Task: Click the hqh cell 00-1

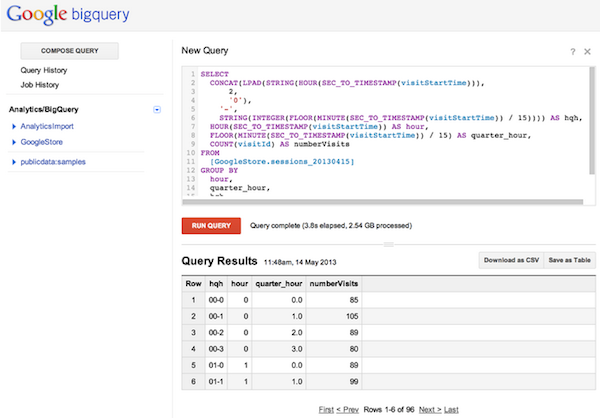Action: tap(216, 317)
